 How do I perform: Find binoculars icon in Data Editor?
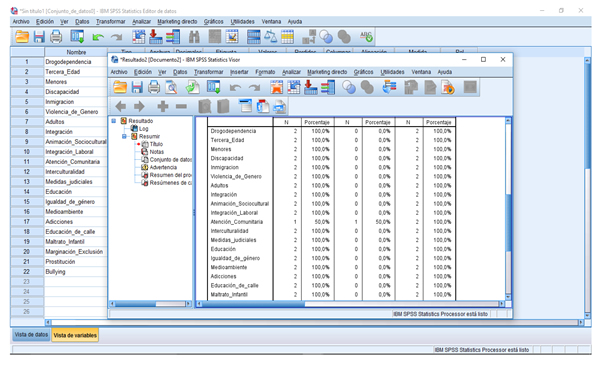point(194,37)
